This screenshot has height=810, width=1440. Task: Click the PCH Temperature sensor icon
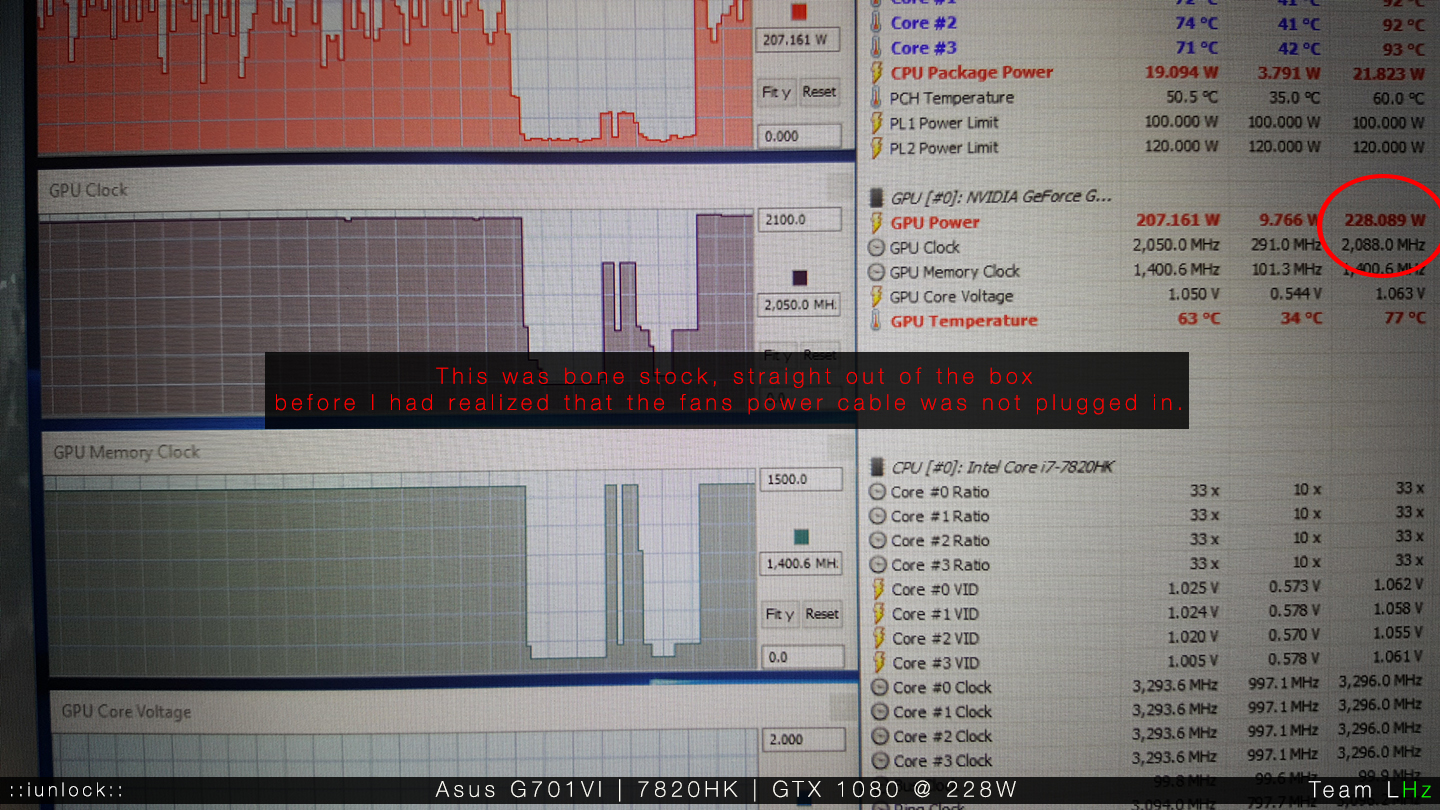[x=877, y=98]
